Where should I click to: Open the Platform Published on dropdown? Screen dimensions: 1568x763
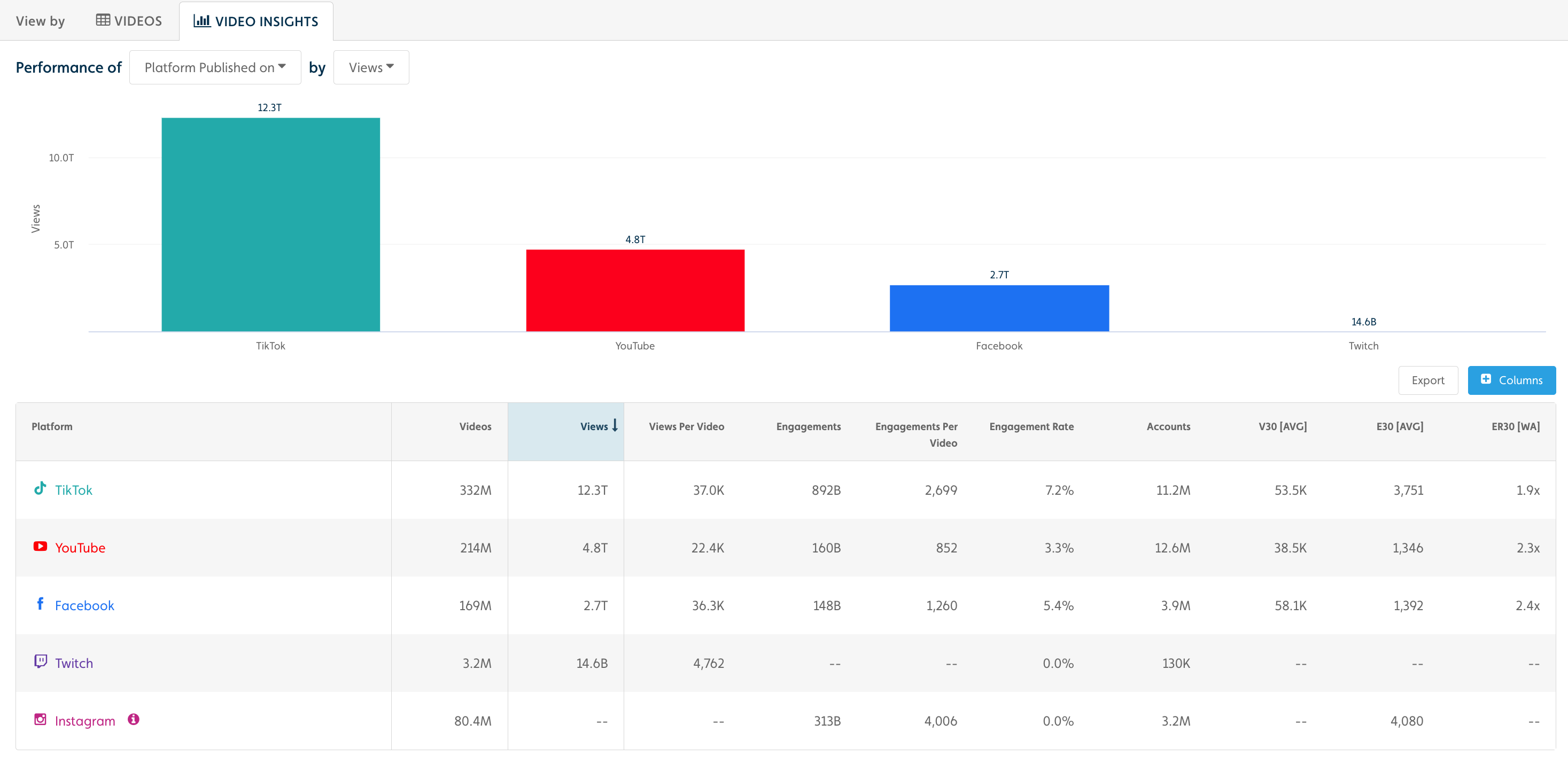point(215,67)
